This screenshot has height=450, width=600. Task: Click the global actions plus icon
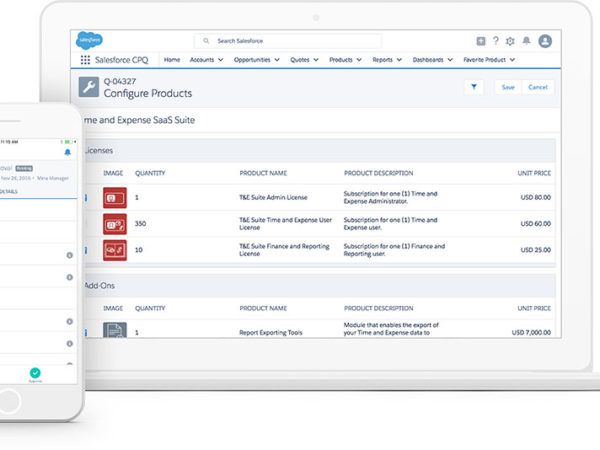481,41
